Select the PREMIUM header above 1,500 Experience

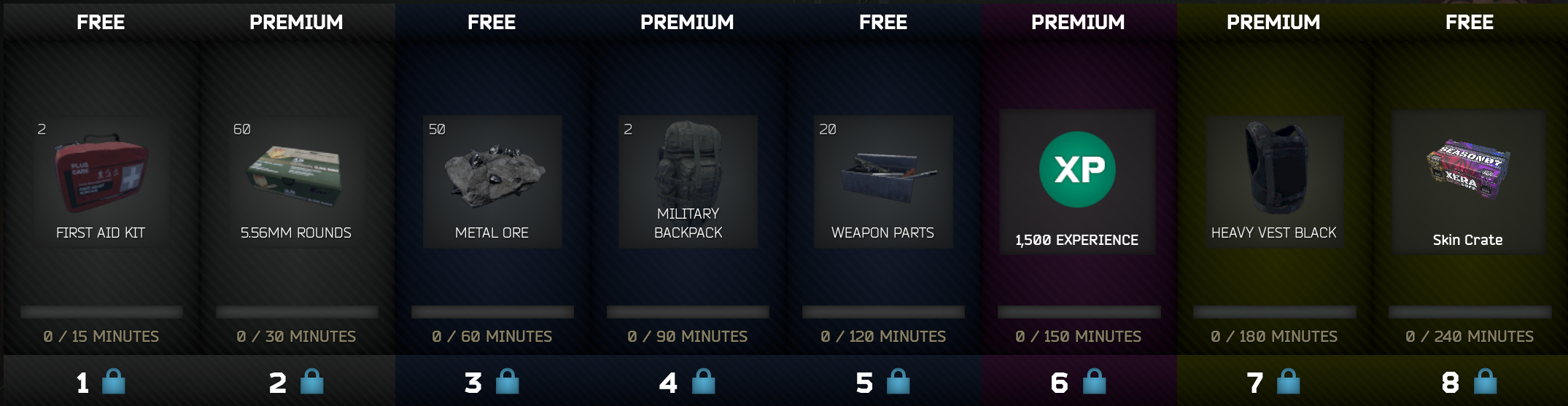pos(1078,23)
